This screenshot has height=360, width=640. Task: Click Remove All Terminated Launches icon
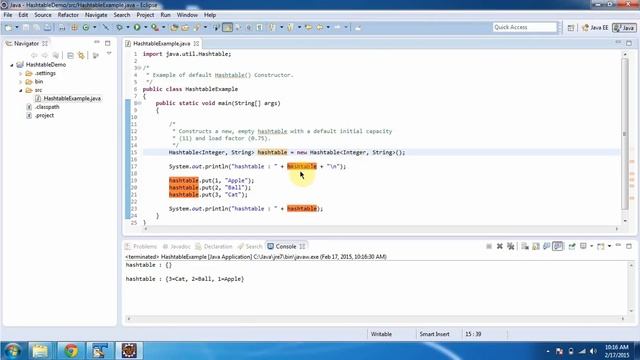click(510, 246)
